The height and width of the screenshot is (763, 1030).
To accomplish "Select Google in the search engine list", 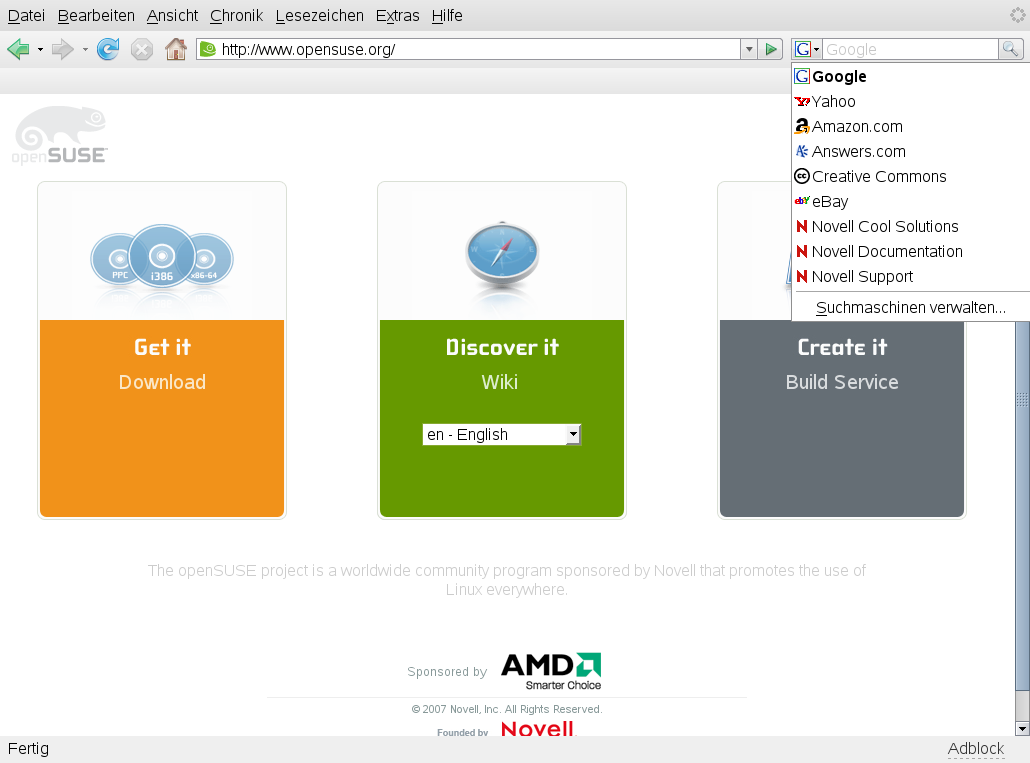I will [910, 76].
